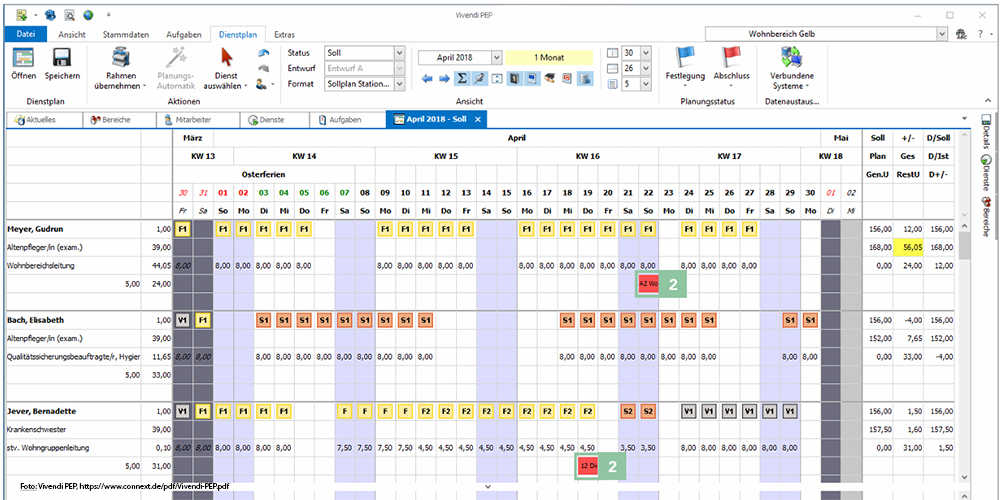The height and width of the screenshot is (500, 1000).
Task: Click the globe quick access icon
Action: tap(88, 14)
